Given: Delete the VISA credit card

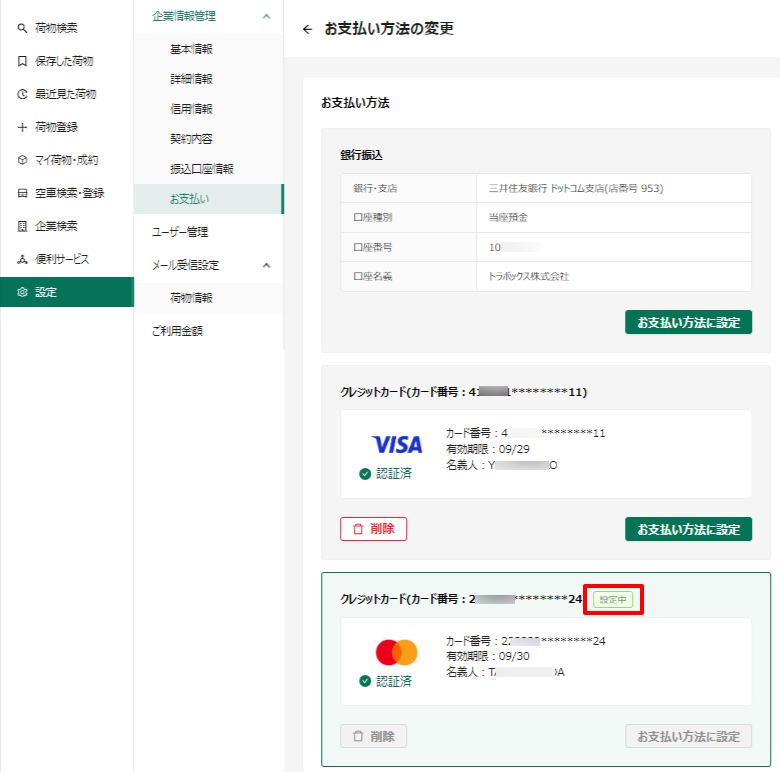Looking at the screenshot, I should (374, 529).
